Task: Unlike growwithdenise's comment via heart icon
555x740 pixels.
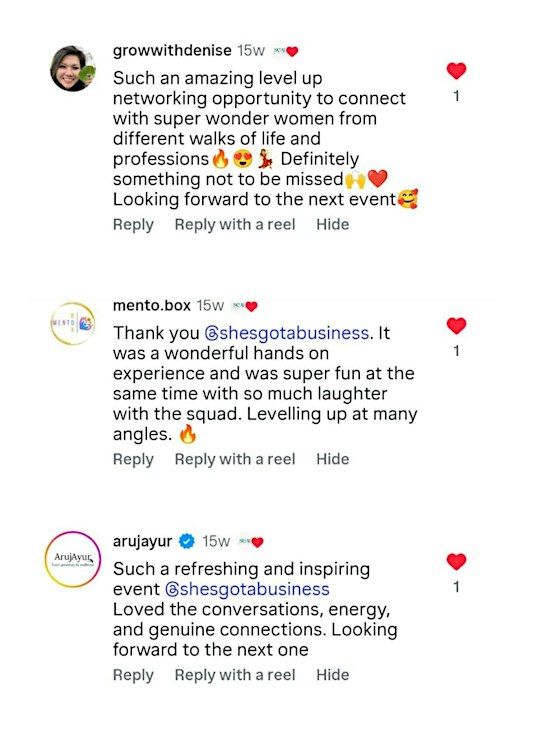Action: (x=456, y=71)
